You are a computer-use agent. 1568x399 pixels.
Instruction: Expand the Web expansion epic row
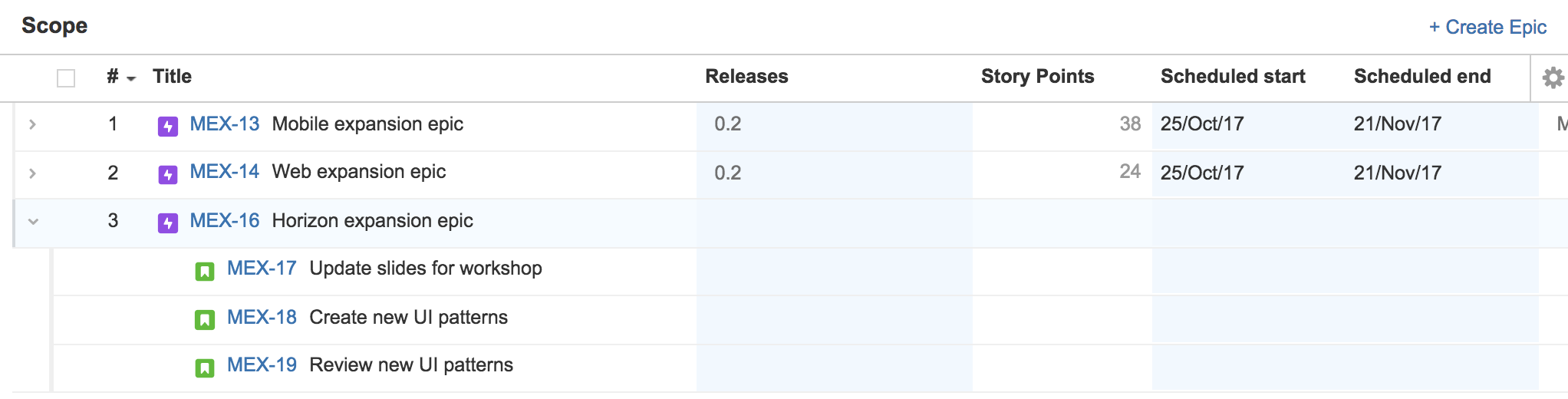click(x=32, y=173)
